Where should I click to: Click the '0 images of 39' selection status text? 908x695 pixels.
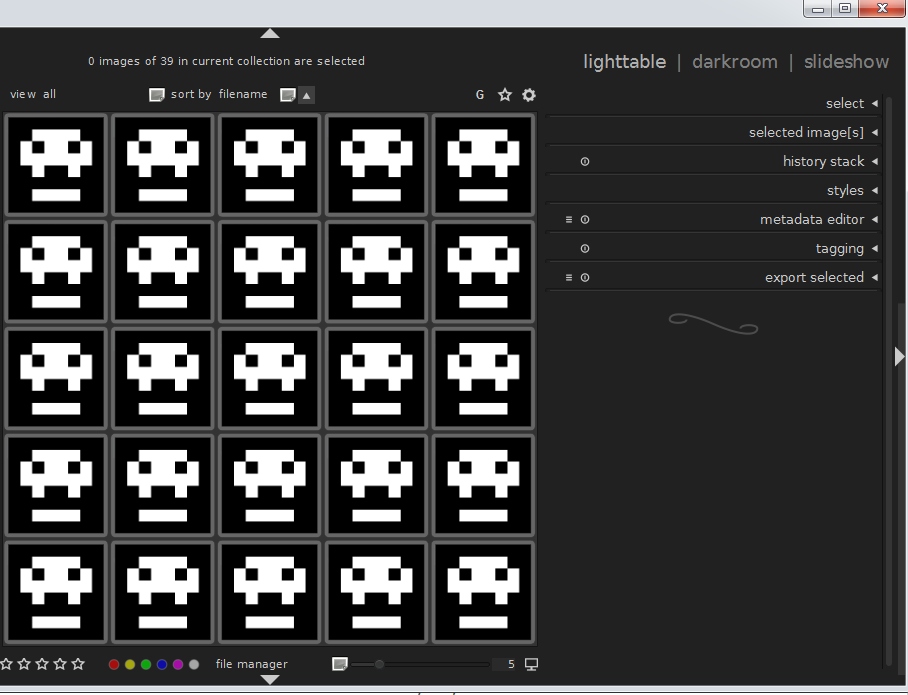pyautogui.click(x=226, y=61)
